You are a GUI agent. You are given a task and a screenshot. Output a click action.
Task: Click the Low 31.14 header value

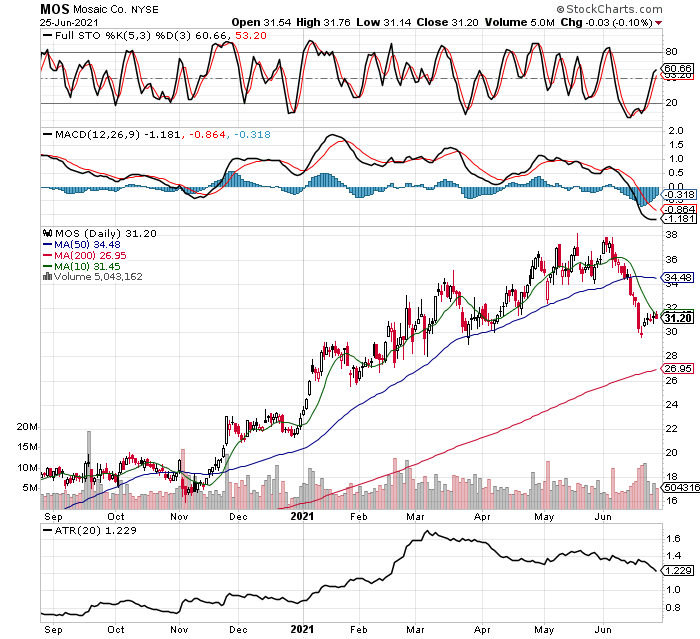[x=383, y=22]
